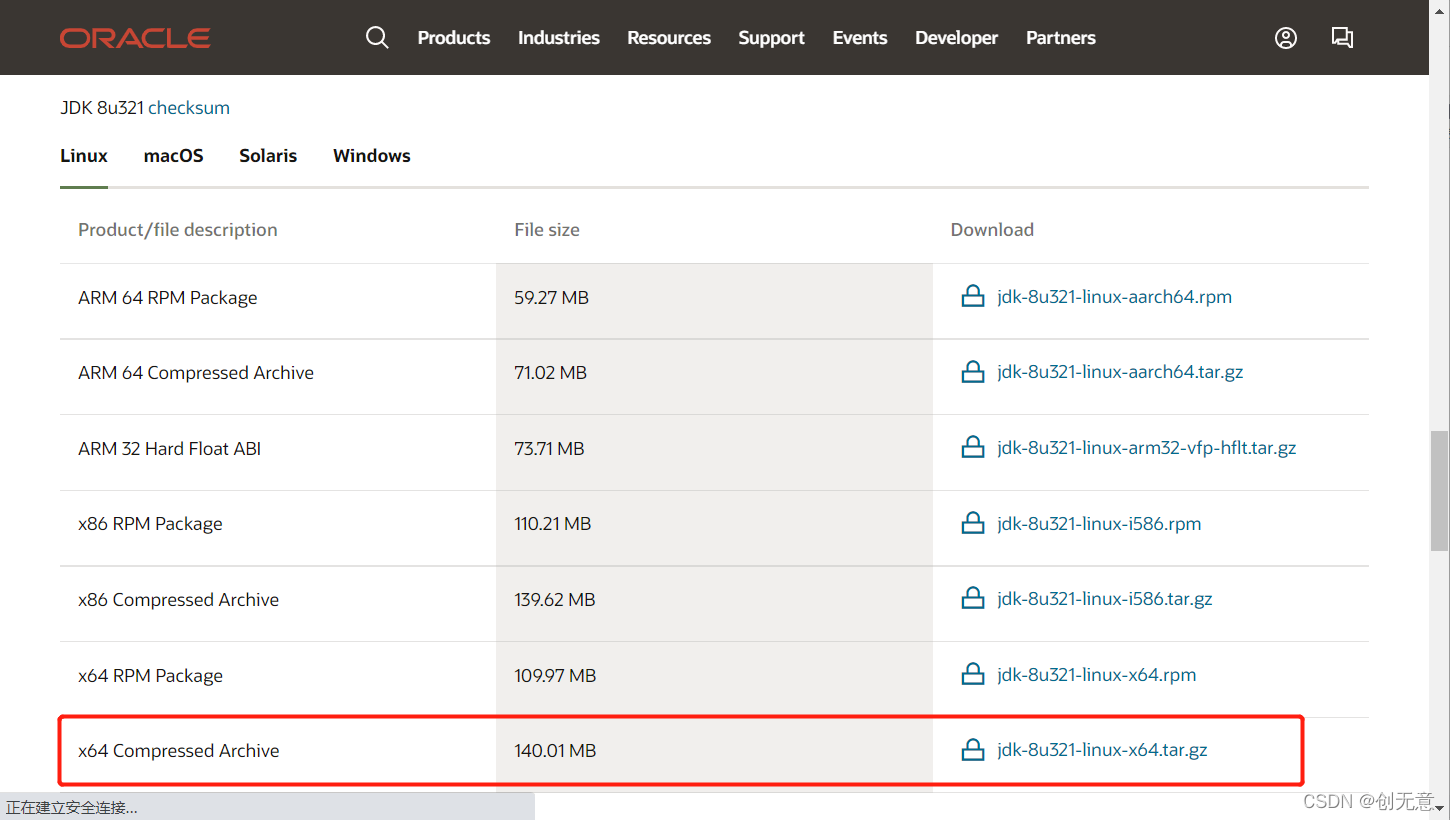Click lock icon for jdk-8u321-linux-x64.rpm
Viewport: 1450px width, 820px height.
click(x=973, y=674)
